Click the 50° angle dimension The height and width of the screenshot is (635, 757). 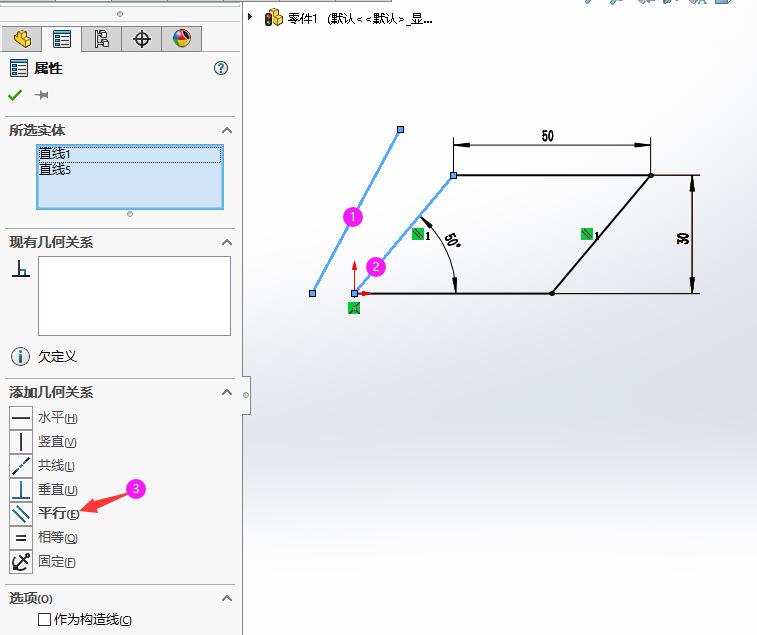coord(452,240)
